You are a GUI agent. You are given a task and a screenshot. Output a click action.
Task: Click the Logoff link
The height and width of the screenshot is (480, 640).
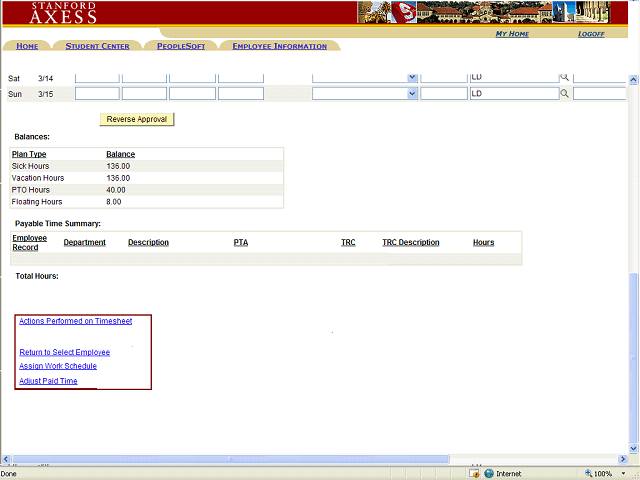point(591,34)
